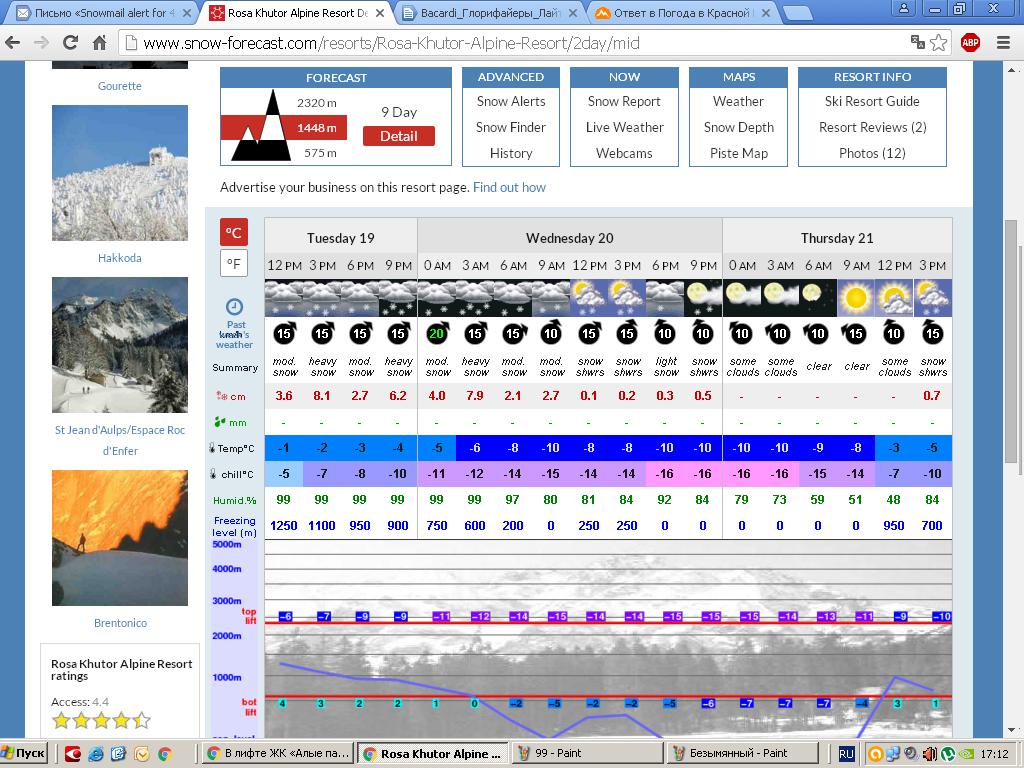Click the Wednesday 9 PM moon weather icon
The height and width of the screenshot is (768, 1024).
point(703,298)
